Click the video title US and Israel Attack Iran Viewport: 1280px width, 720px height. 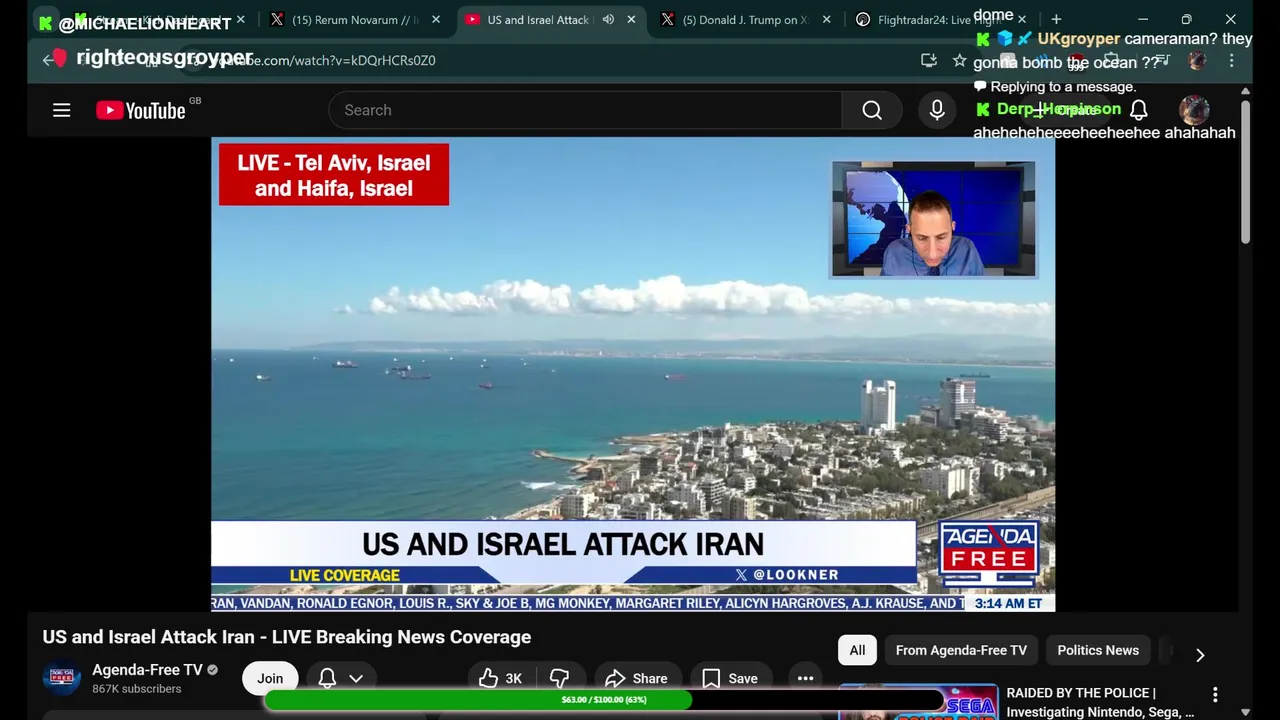(287, 637)
